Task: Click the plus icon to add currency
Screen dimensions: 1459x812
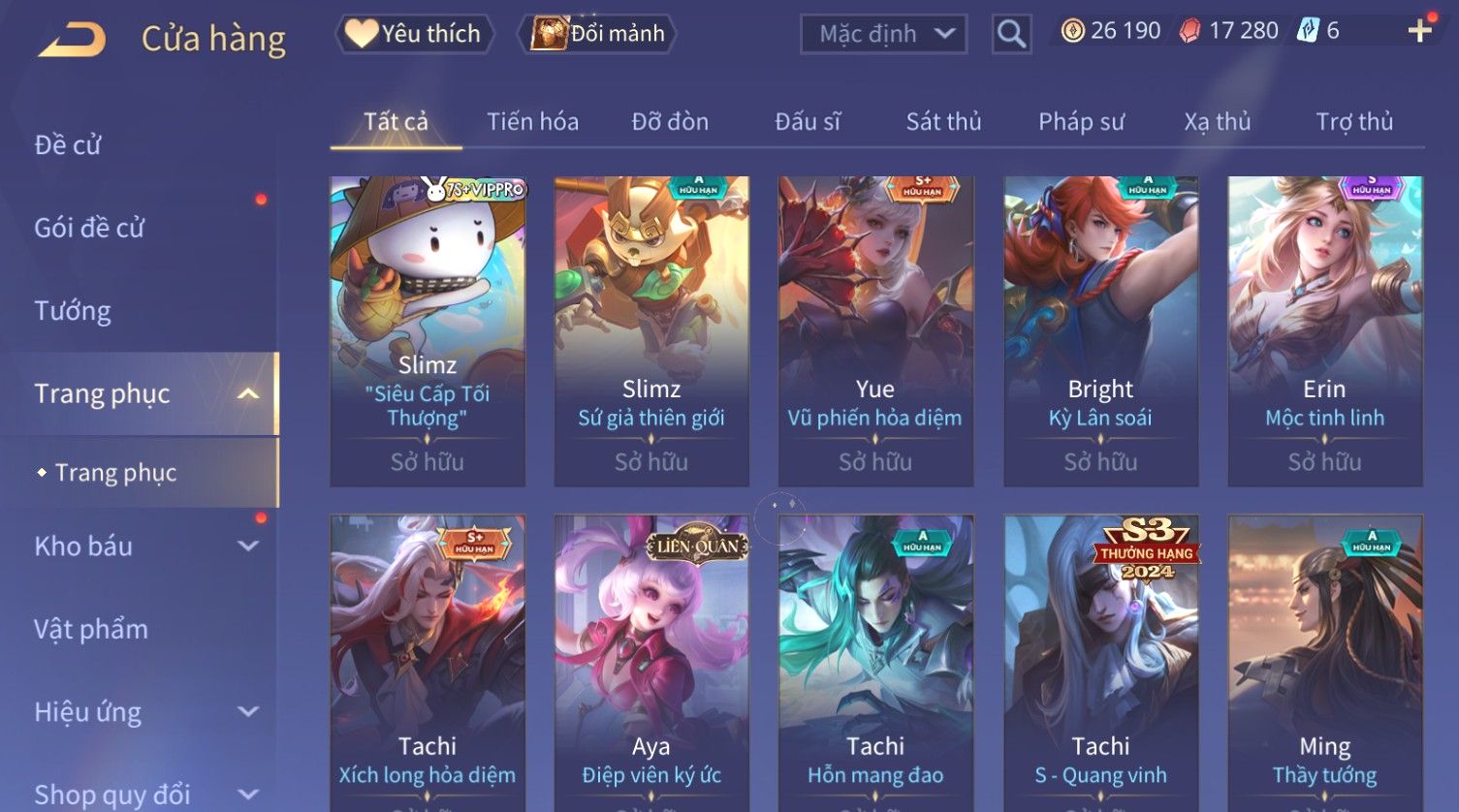Action: click(1419, 32)
